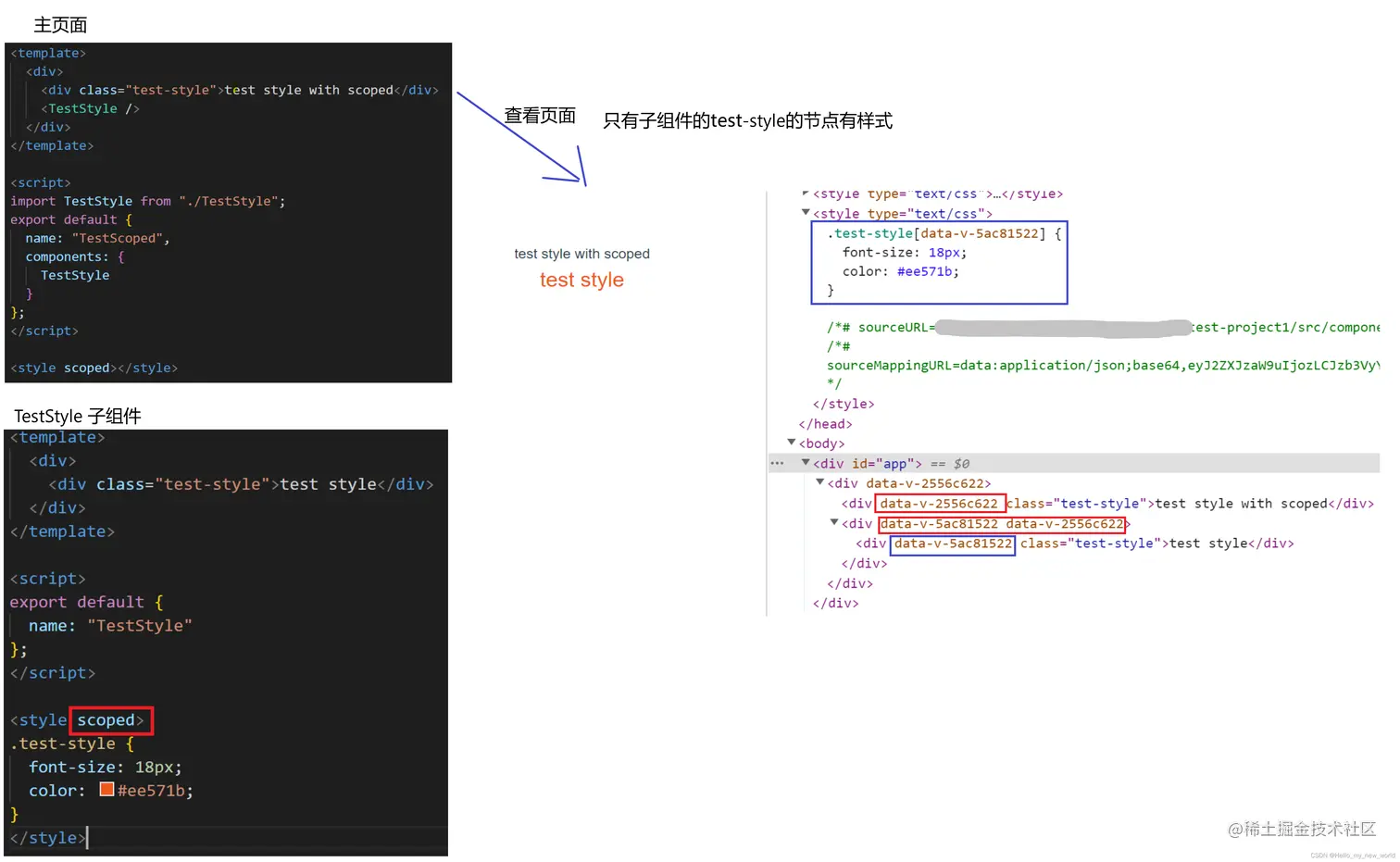
Task: Click the final </style> line in TestStyle editor
Action: point(48,838)
